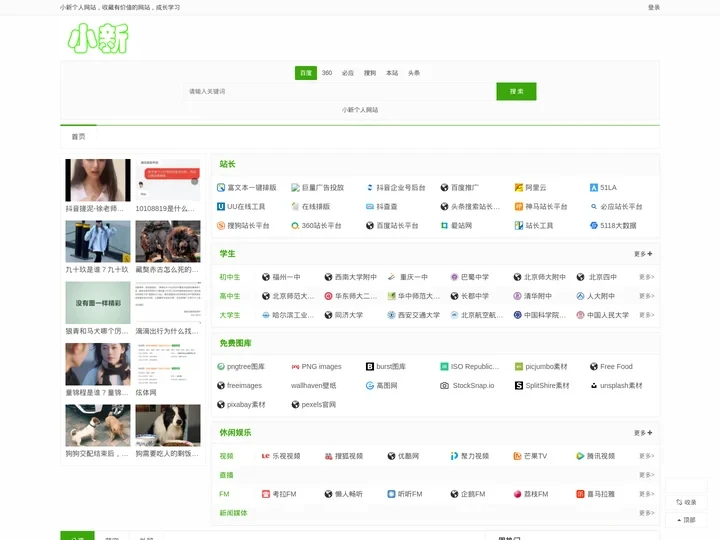Screen dimensions: 720x540
Task: Open the 没有图一样精彩 placeholder thumbnail
Action: pyautogui.click(x=98, y=303)
